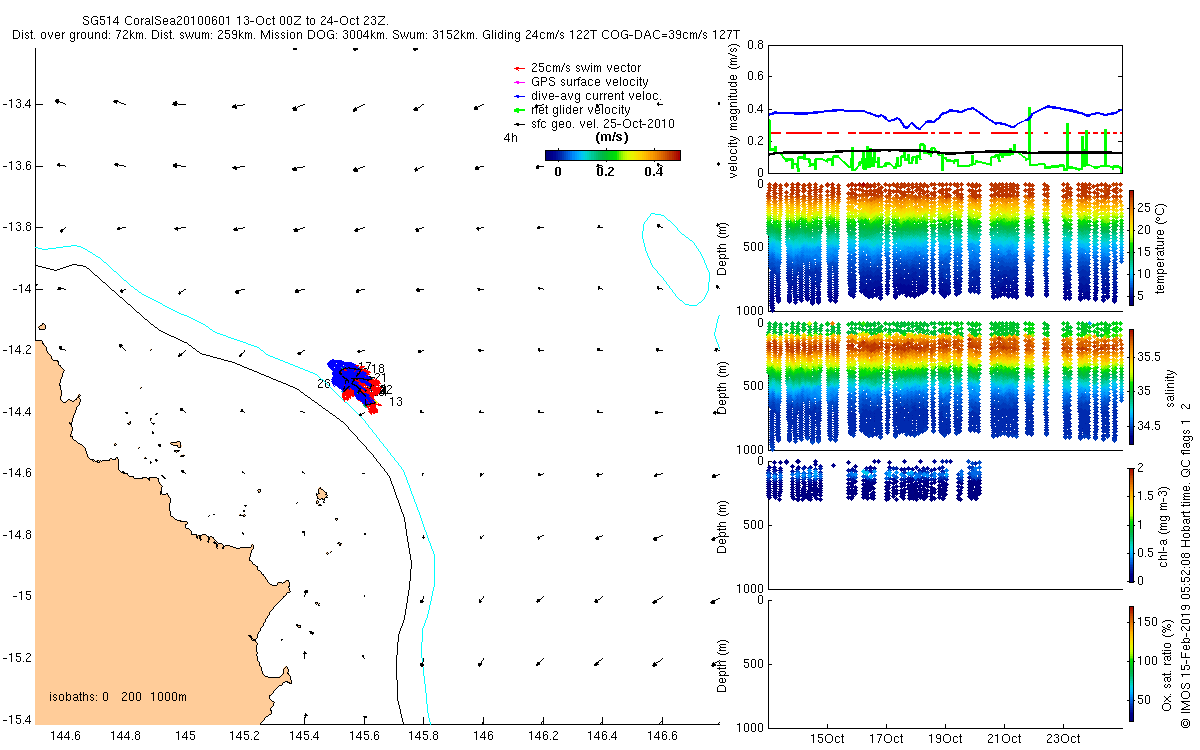This screenshot has height=750, width=1200.
Task: Click the velocity (m/s) colorbar in map legend
Action: (x=612, y=155)
